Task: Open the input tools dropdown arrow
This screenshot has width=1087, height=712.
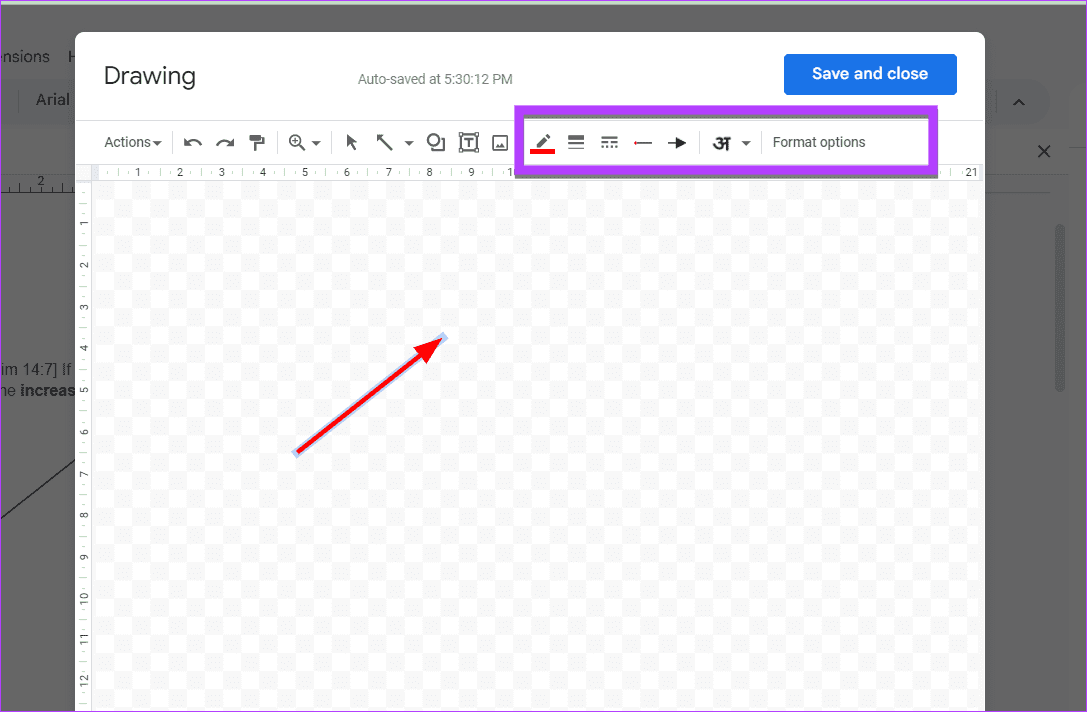Action: point(746,144)
